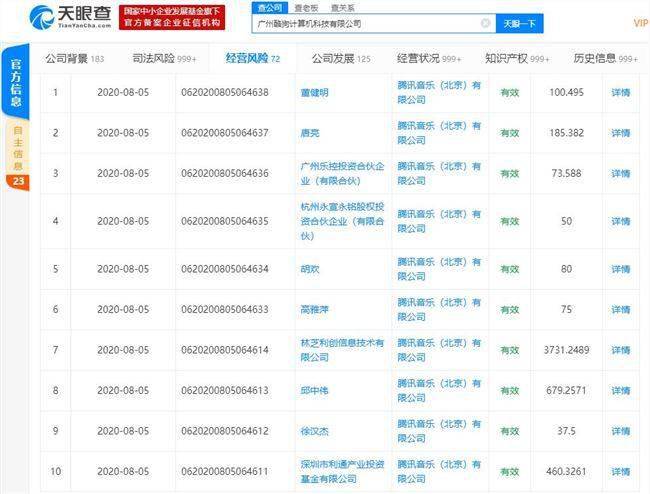Image resolution: width=650 pixels, height=494 pixels.
Task: Click the red government fund banner
Action: click(172, 17)
